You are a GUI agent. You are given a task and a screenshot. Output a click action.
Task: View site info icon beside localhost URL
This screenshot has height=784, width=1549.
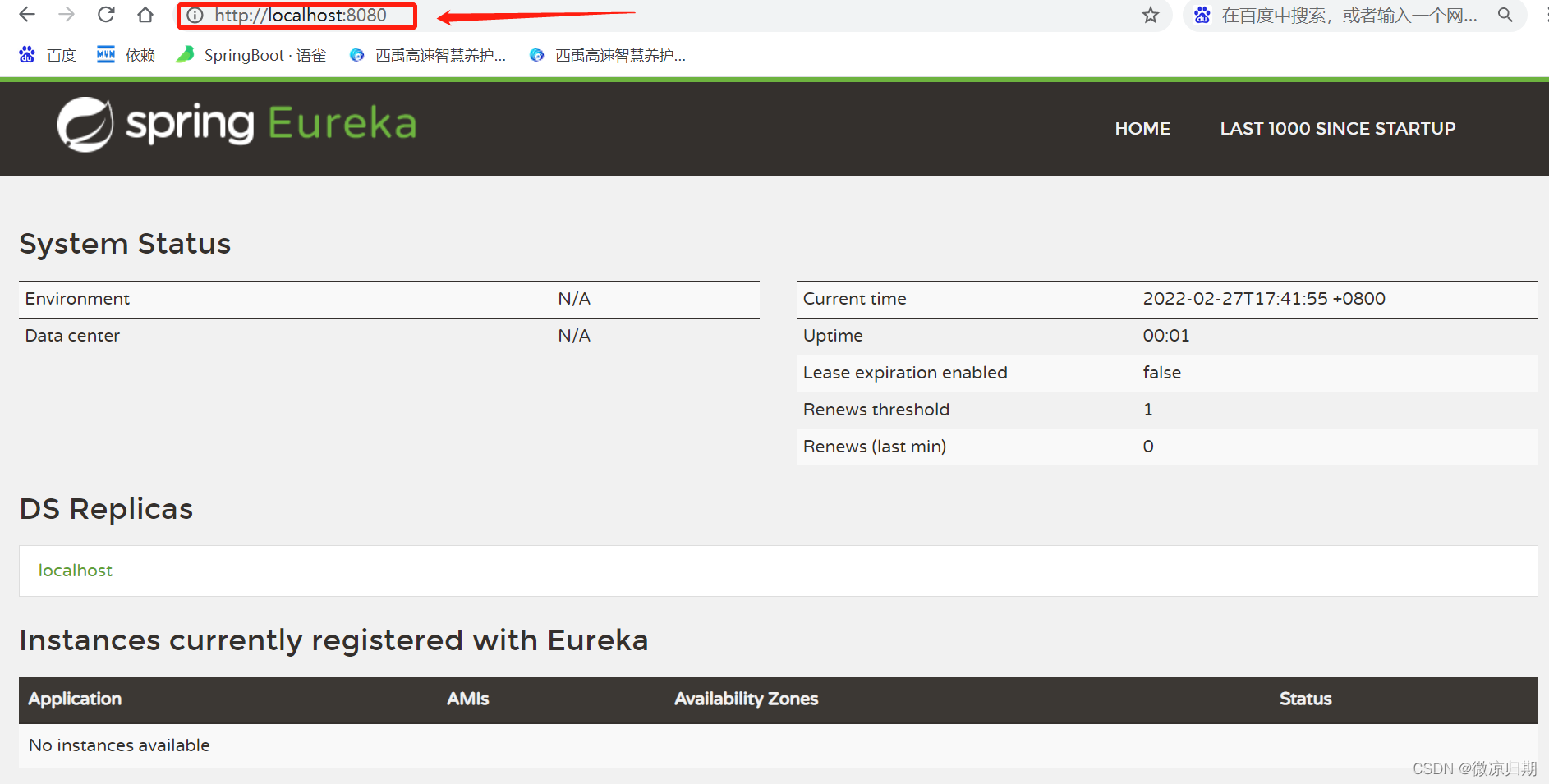pyautogui.click(x=195, y=15)
